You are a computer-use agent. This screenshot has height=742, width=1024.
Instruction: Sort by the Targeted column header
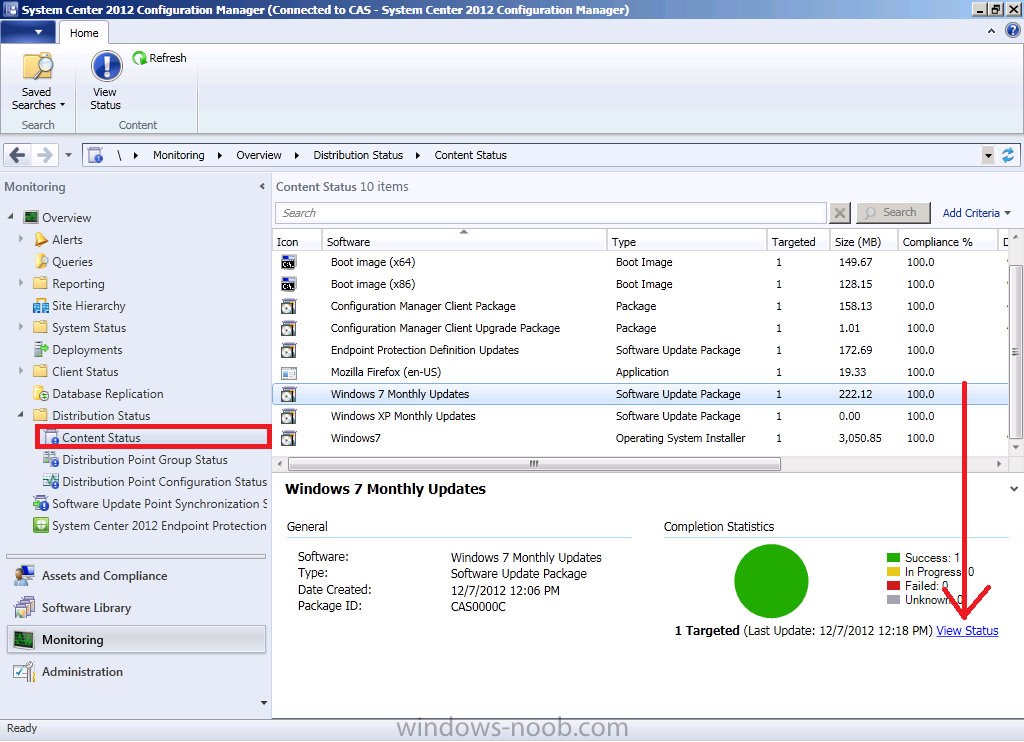pyautogui.click(x=797, y=242)
